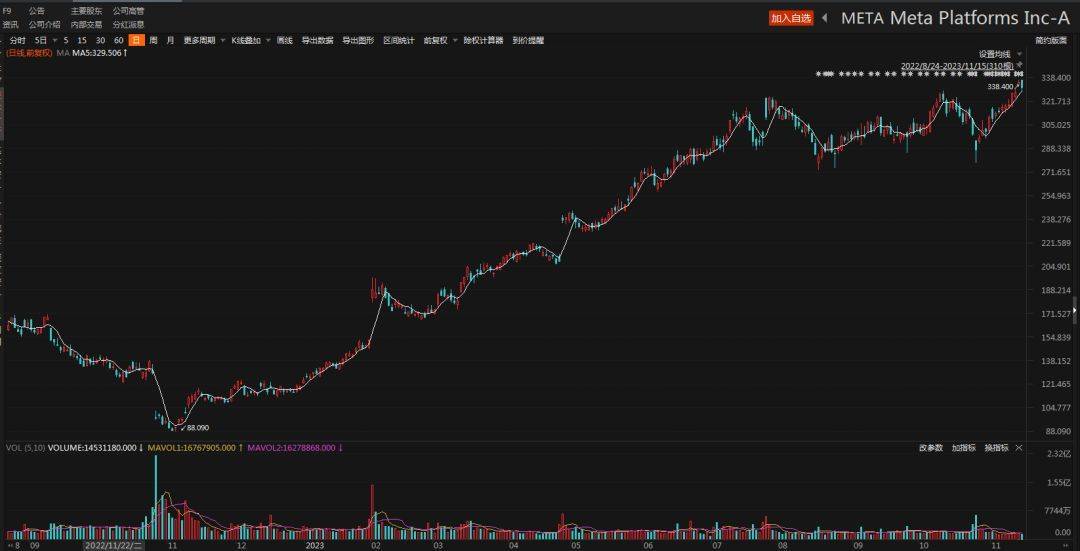The width and height of the screenshot is (1080, 551).
Task: Click the 加入自选 button
Action: pyautogui.click(x=791, y=18)
